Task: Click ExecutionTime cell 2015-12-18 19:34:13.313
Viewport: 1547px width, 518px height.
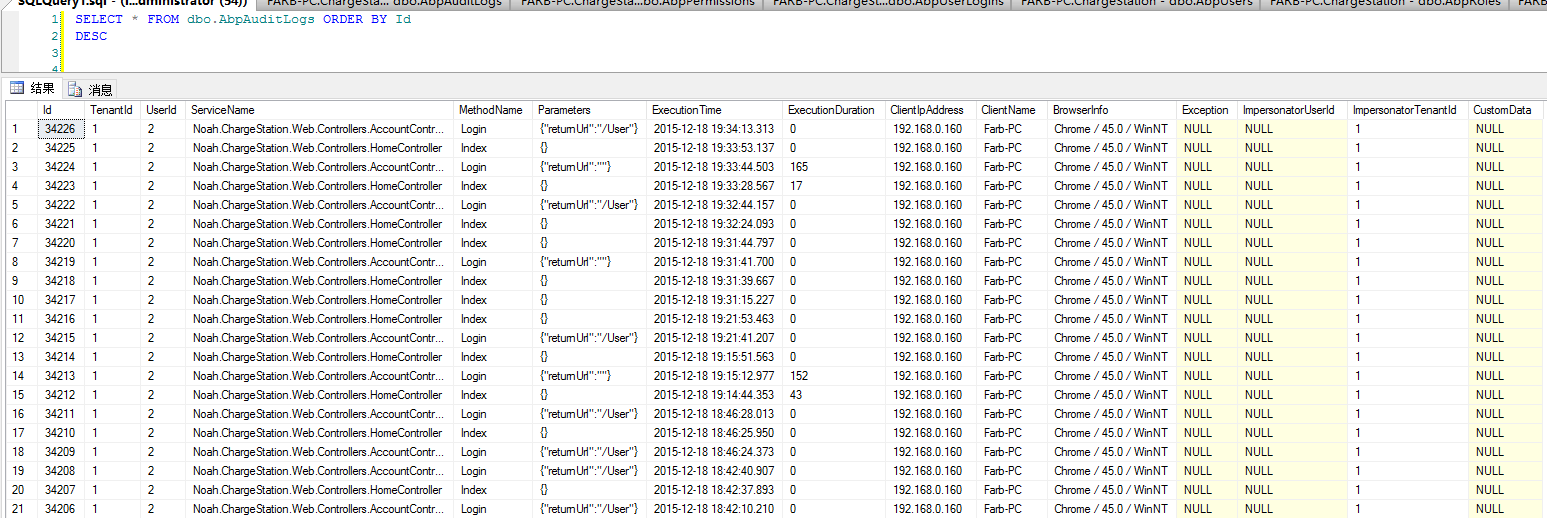Action: 715,129
